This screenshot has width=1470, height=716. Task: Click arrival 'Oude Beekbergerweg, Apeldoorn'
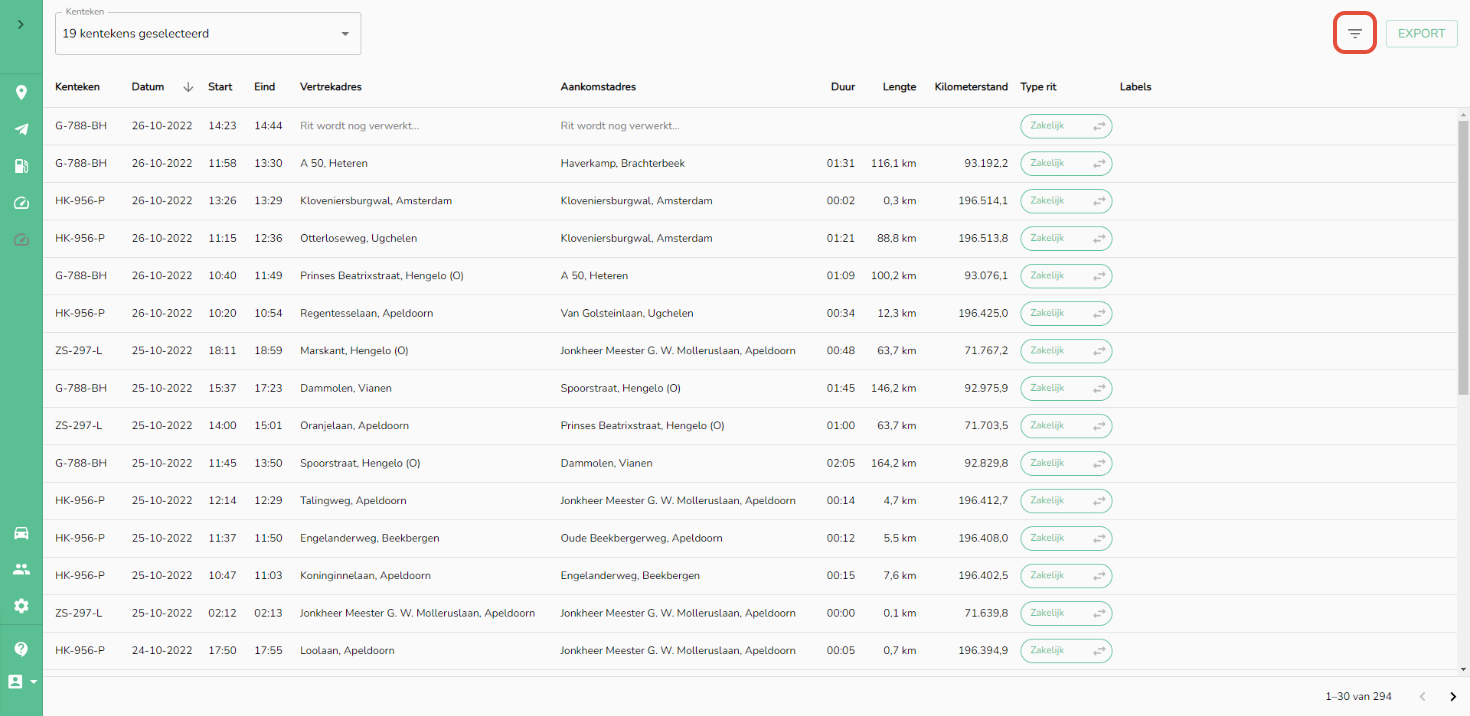641,538
